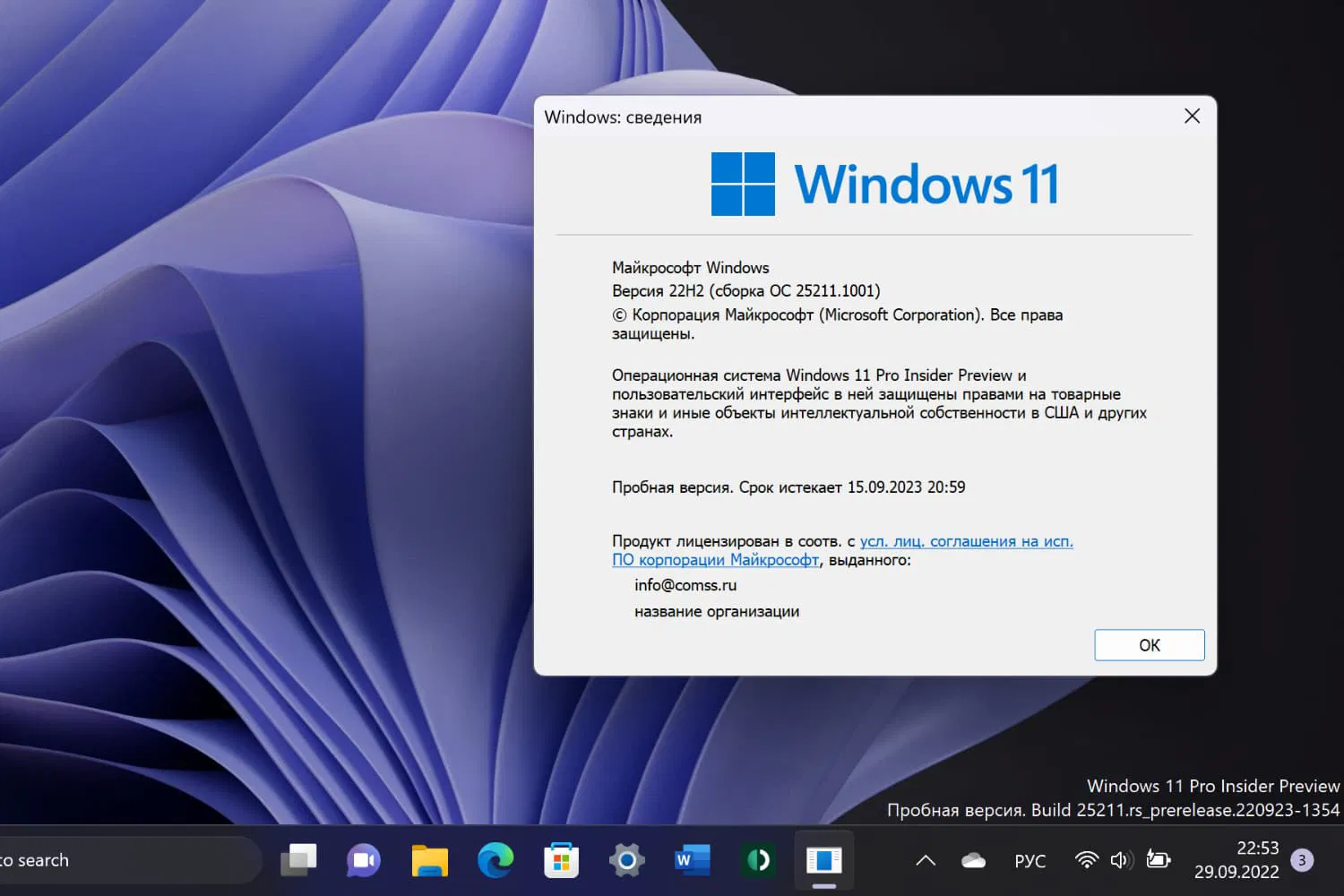This screenshot has width=1344, height=896.
Task: Click the Windows 11 logo banner
Action: (884, 184)
